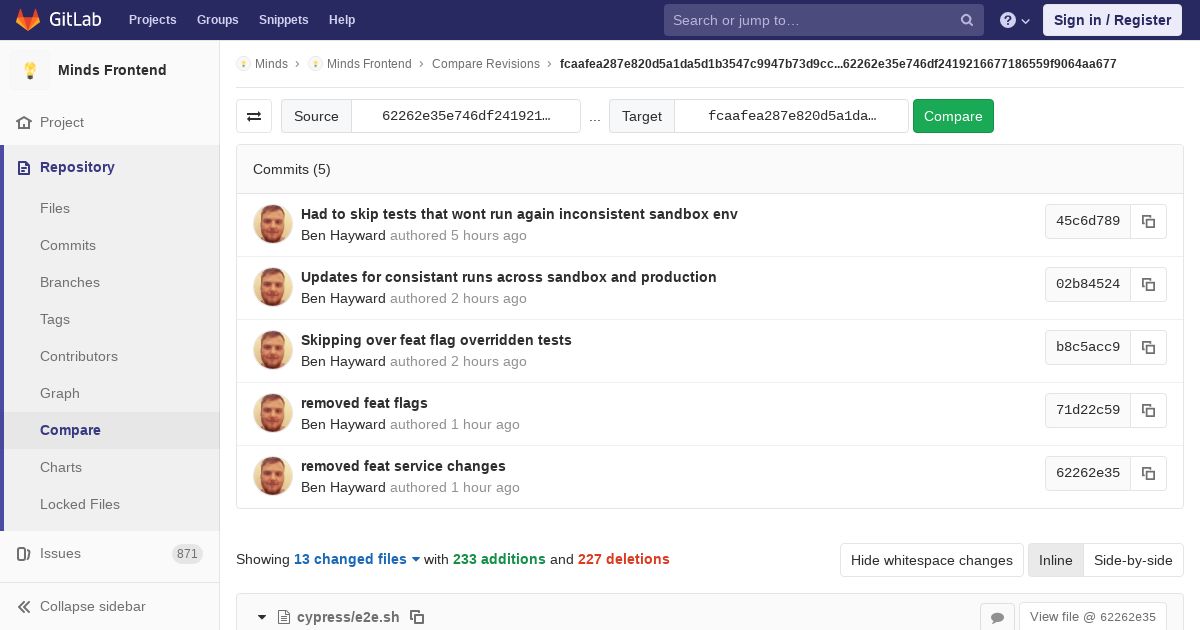The width and height of the screenshot is (1200, 630).
Task: Copy commit SHA b8c5acc9
Action: pyautogui.click(x=1148, y=347)
